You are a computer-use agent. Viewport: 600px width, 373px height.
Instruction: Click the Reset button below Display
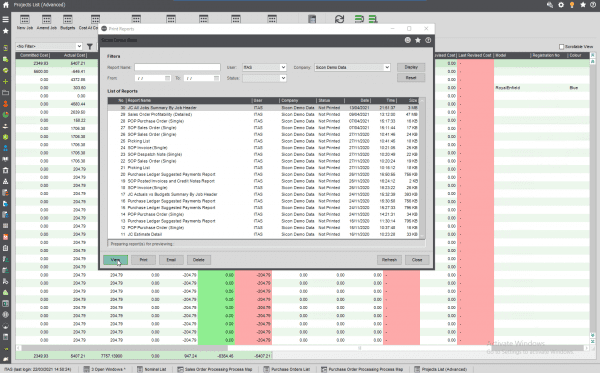[x=411, y=78]
